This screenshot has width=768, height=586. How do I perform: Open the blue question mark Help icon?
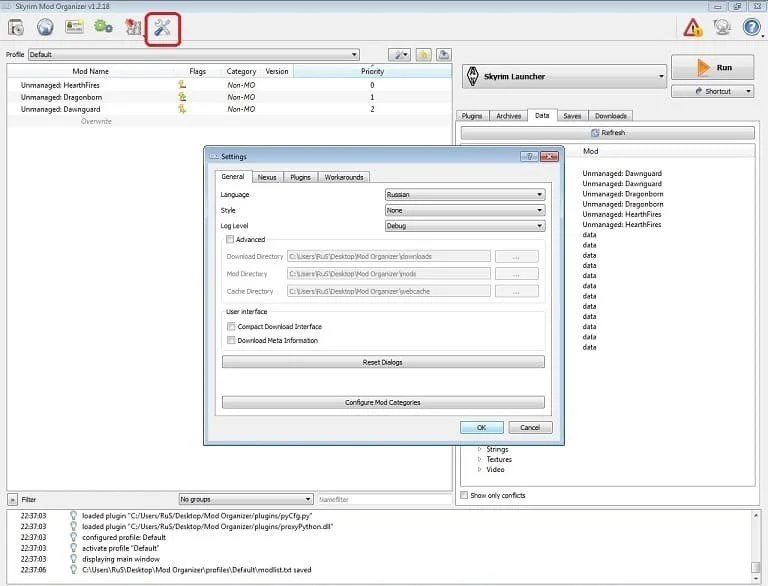[x=751, y=27]
